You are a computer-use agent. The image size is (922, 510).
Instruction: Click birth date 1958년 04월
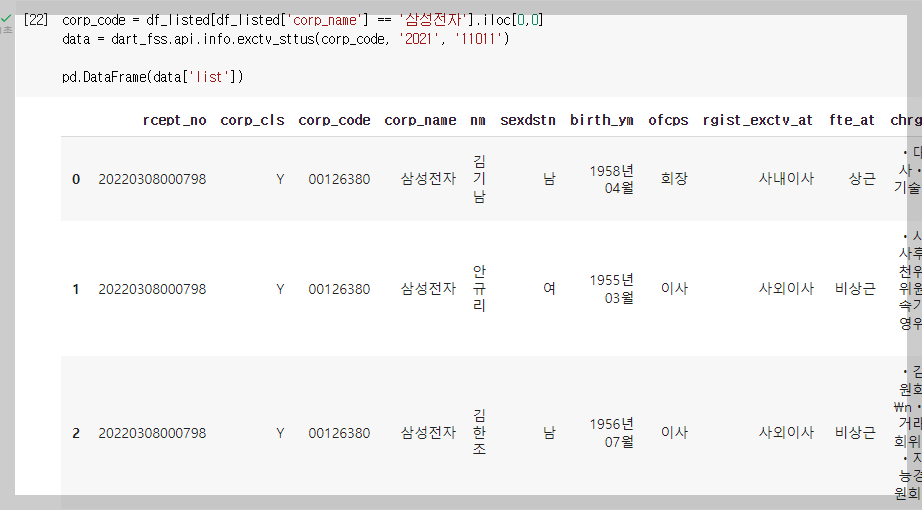click(612, 179)
